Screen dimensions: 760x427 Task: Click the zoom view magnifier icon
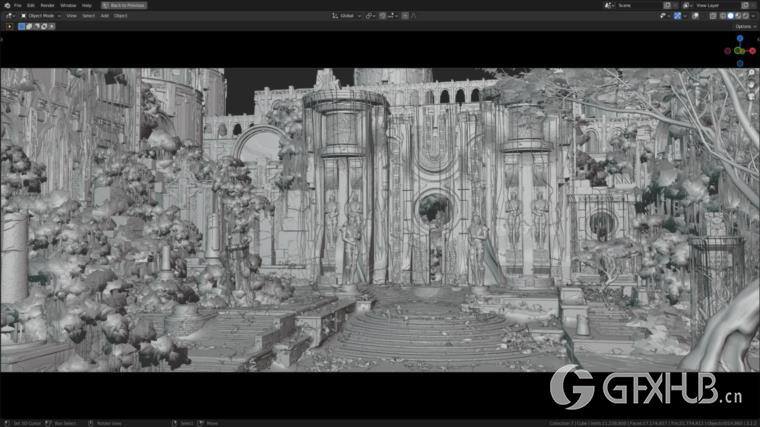(x=752, y=73)
